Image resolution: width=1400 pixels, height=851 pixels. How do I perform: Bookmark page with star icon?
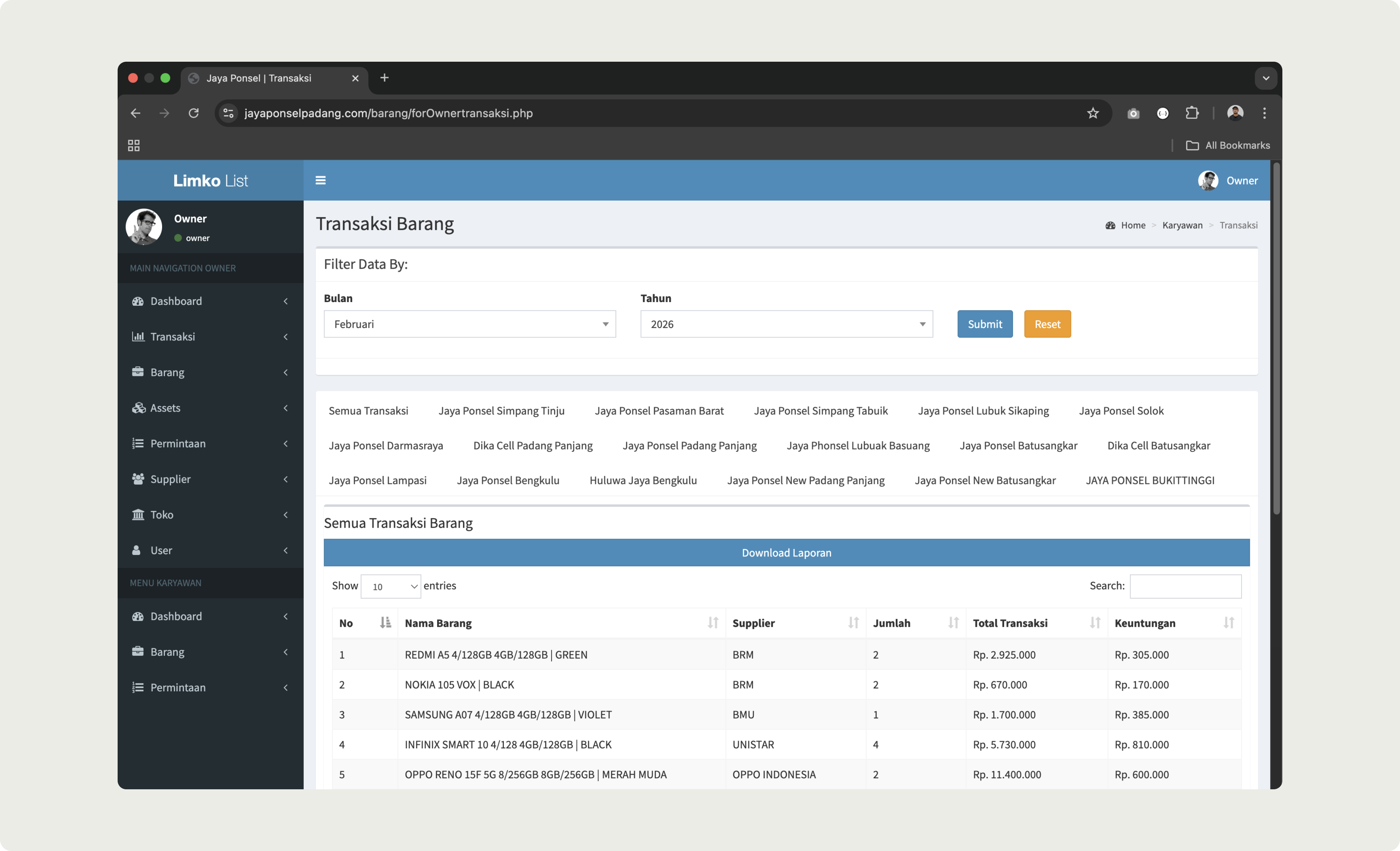click(1093, 113)
